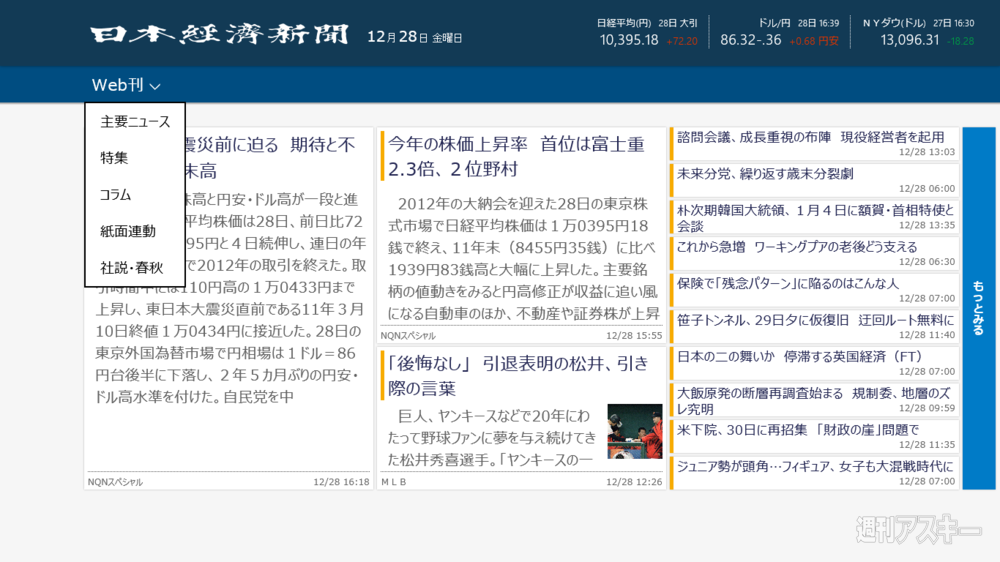The image size is (1000, 562).
Task: Open headline 諮問会議、成長重視の布陣
Action: tap(814, 144)
